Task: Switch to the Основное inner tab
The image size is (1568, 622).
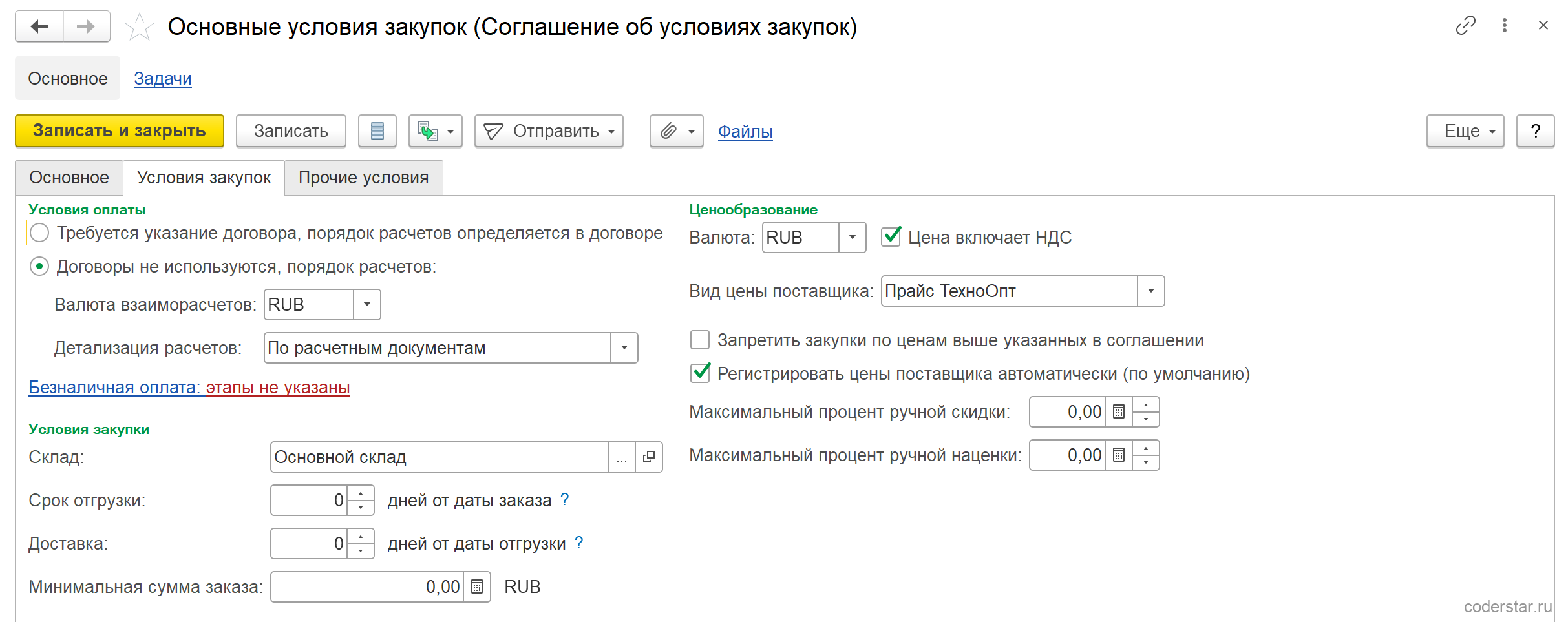Action: 69,178
